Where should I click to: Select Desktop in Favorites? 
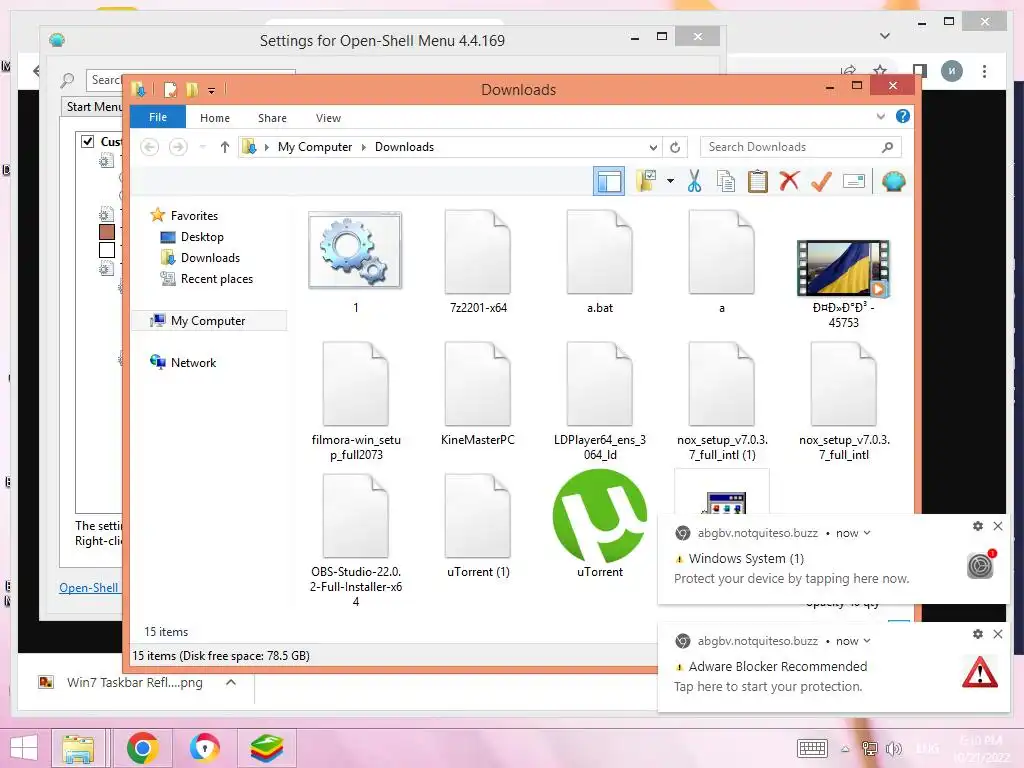[x=202, y=236]
